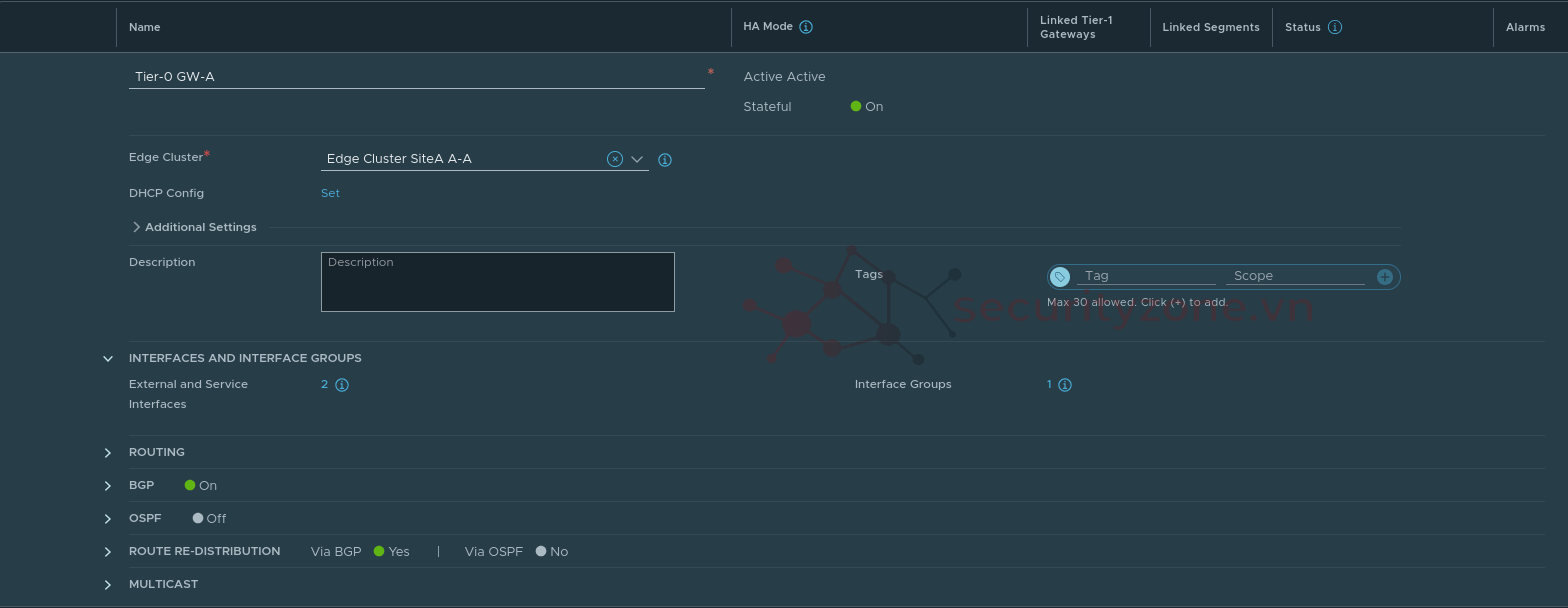
Task: Click the HA Mode info icon
Action: (806, 27)
